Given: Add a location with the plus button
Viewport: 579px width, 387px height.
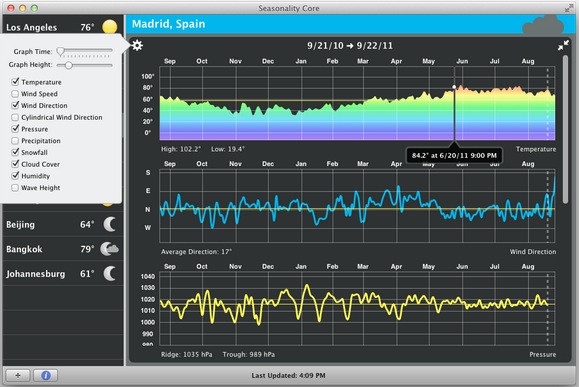Looking at the screenshot, I should 18,376.
